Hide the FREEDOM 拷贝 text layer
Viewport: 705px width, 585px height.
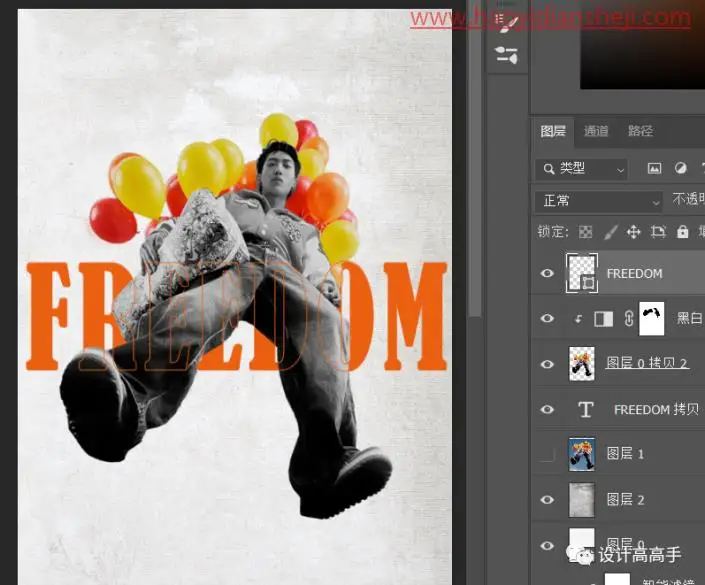[547, 409]
